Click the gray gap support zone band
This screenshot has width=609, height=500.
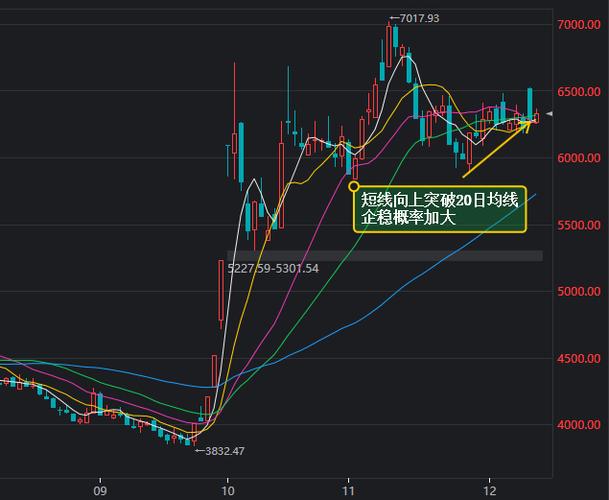(x=385, y=256)
